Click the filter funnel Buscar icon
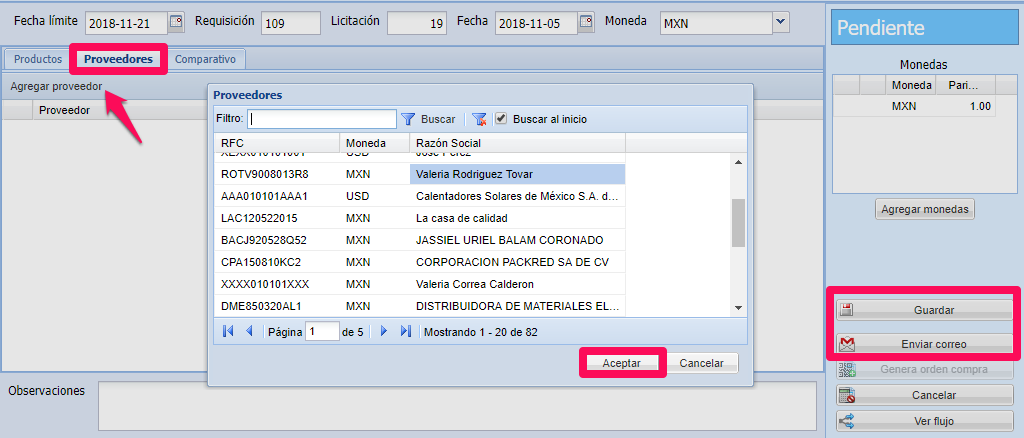This screenshot has width=1024, height=438. [x=408, y=119]
